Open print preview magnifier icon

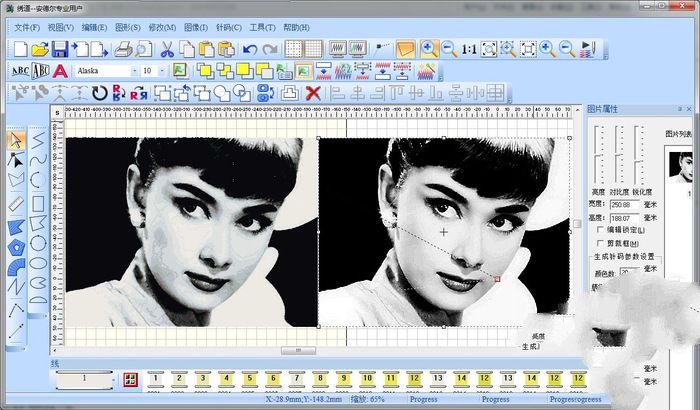point(144,49)
